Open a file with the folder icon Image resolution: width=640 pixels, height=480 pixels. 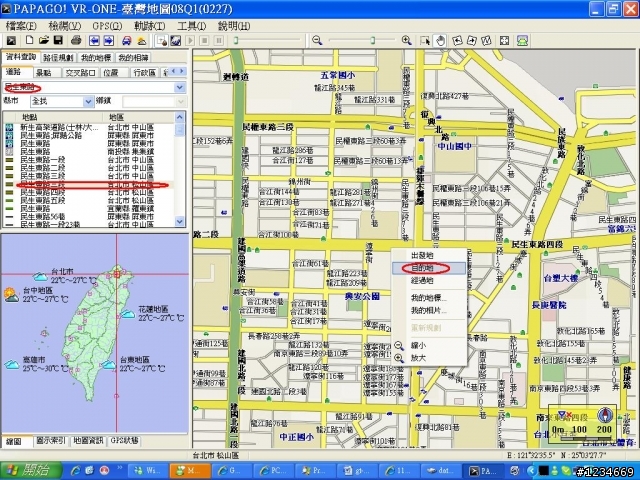pyautogui.click(x=44, y=40)
